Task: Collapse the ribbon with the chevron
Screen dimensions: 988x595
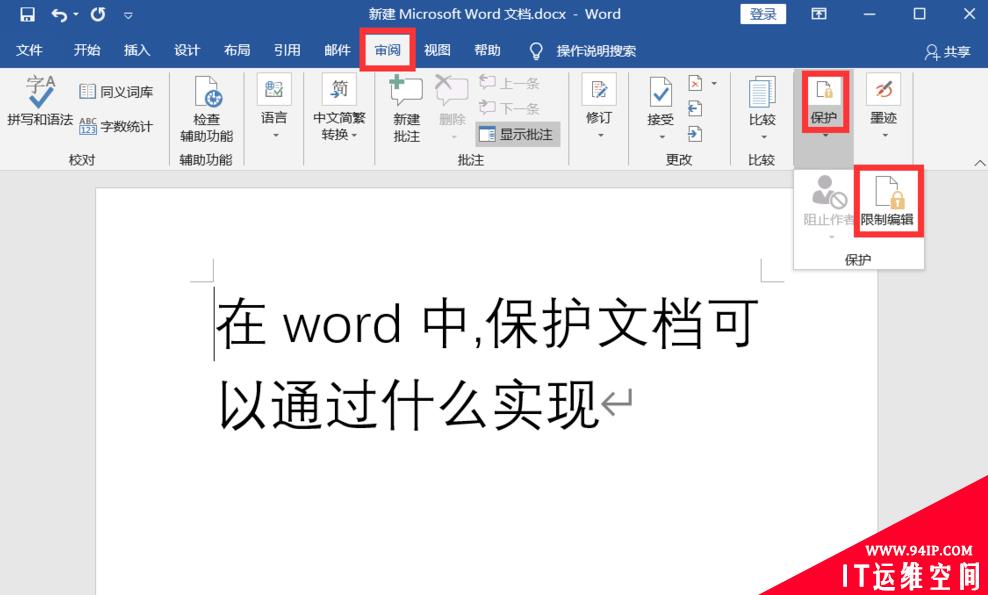Action: pos(980,163)
